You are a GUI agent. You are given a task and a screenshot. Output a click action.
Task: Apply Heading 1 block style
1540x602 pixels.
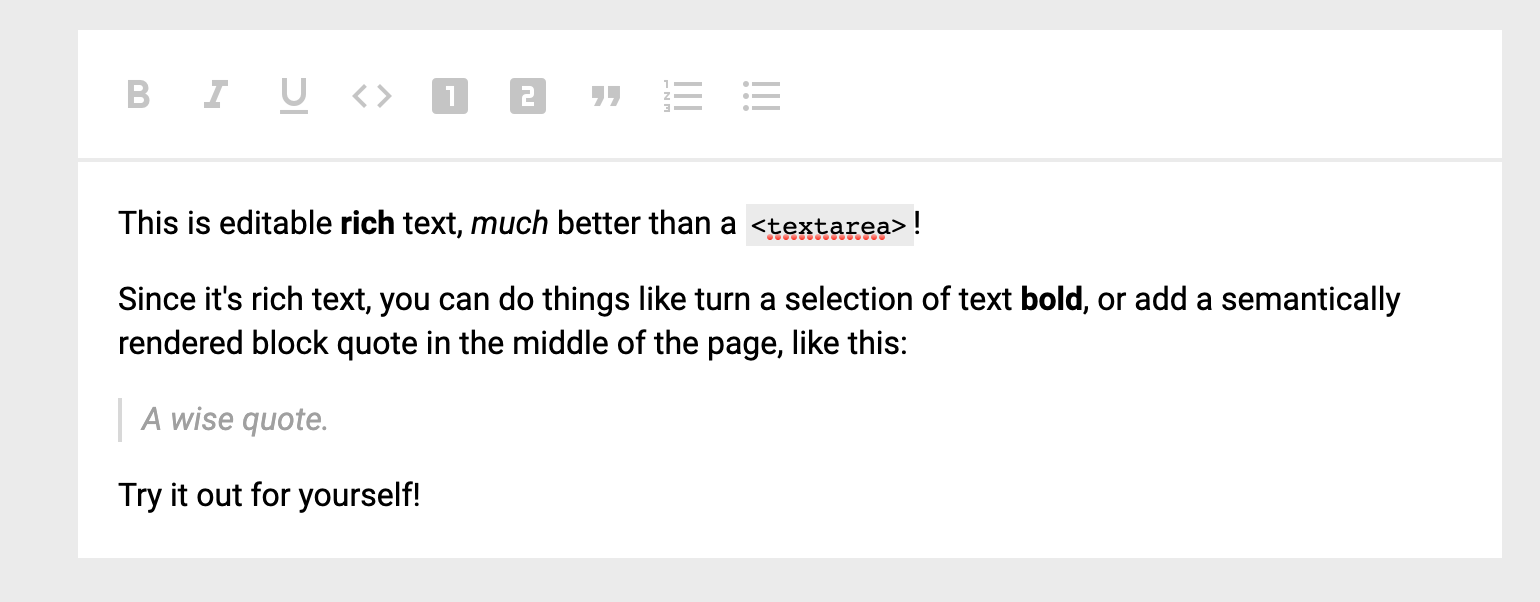(450, 96)
